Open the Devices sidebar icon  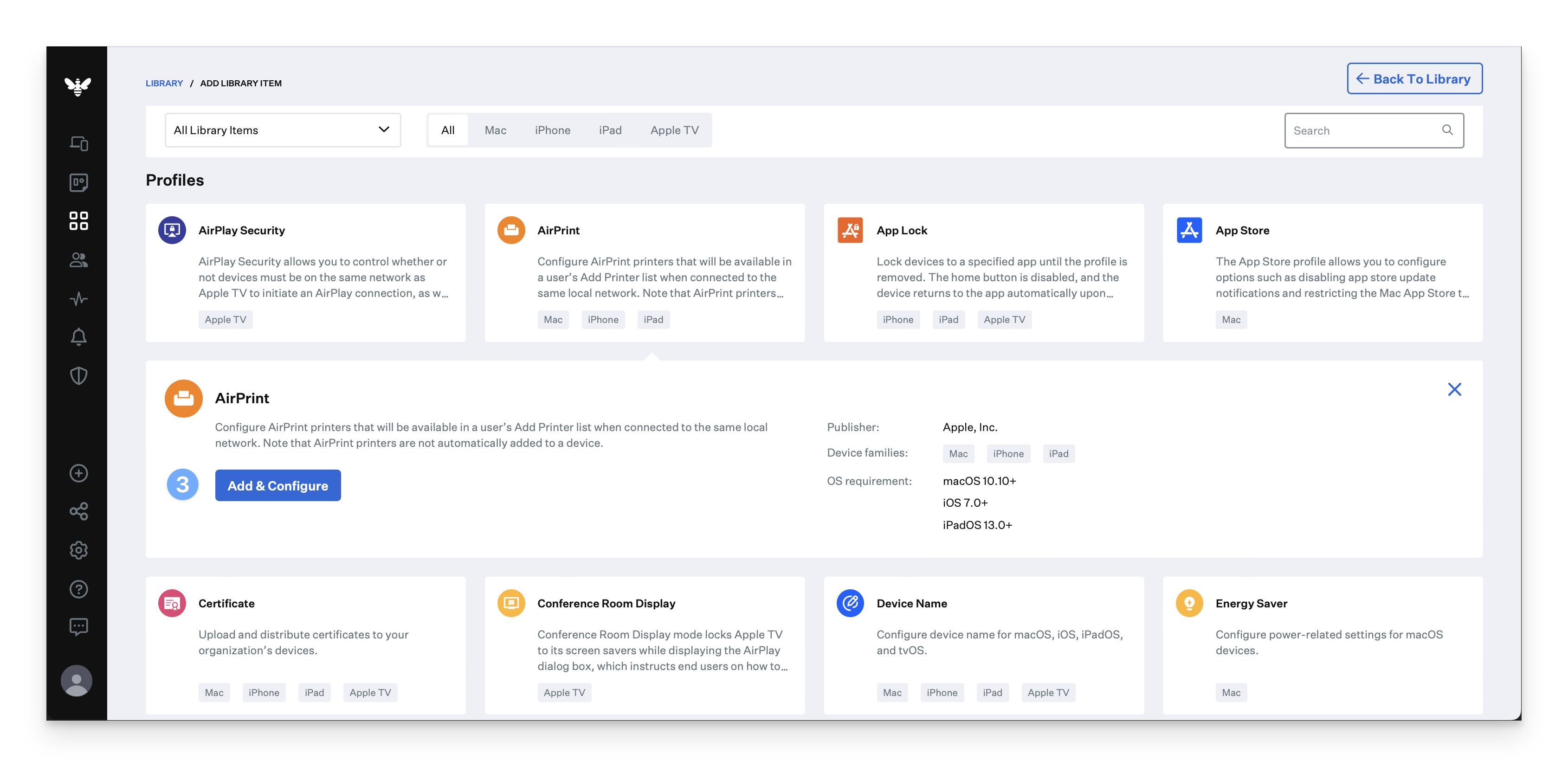point(78,144)
